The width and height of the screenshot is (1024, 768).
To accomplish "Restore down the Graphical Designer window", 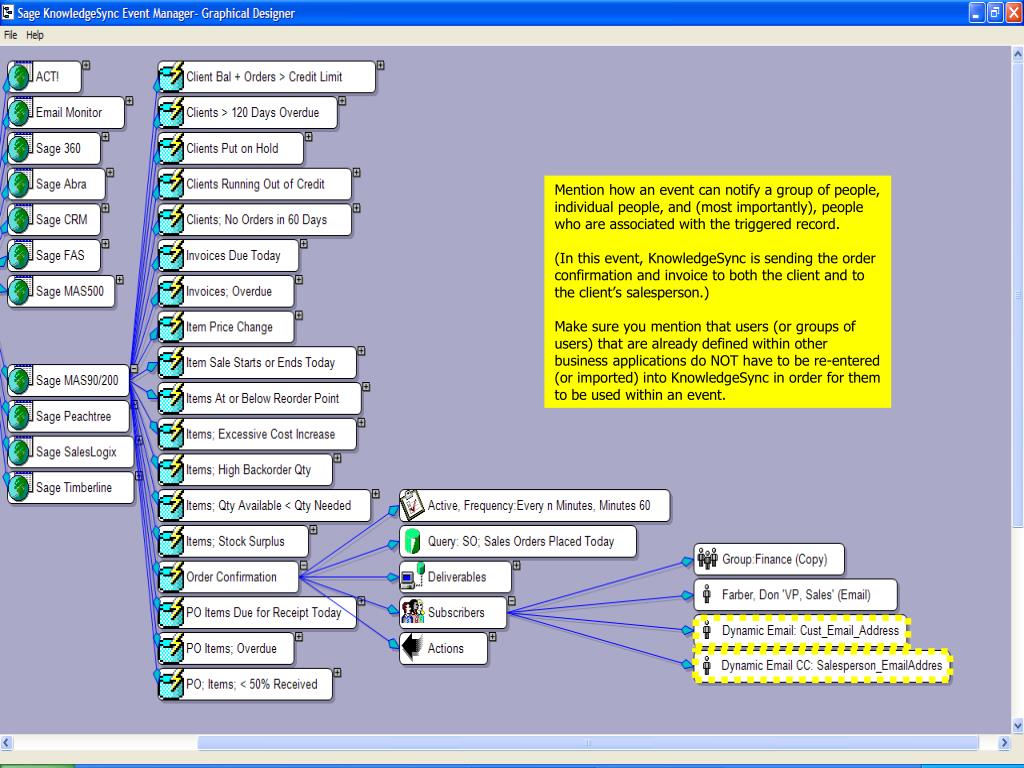I will click(x=995, y=12).
